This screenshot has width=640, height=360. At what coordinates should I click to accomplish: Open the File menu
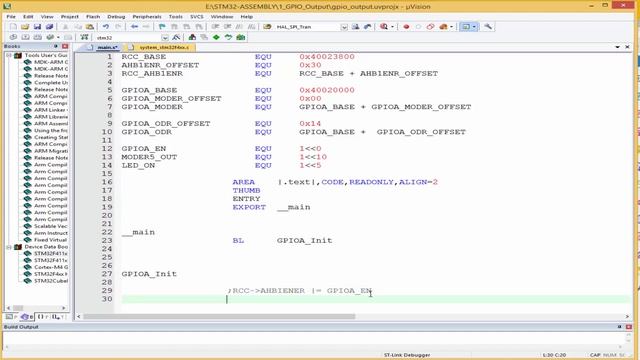[11, 17]
